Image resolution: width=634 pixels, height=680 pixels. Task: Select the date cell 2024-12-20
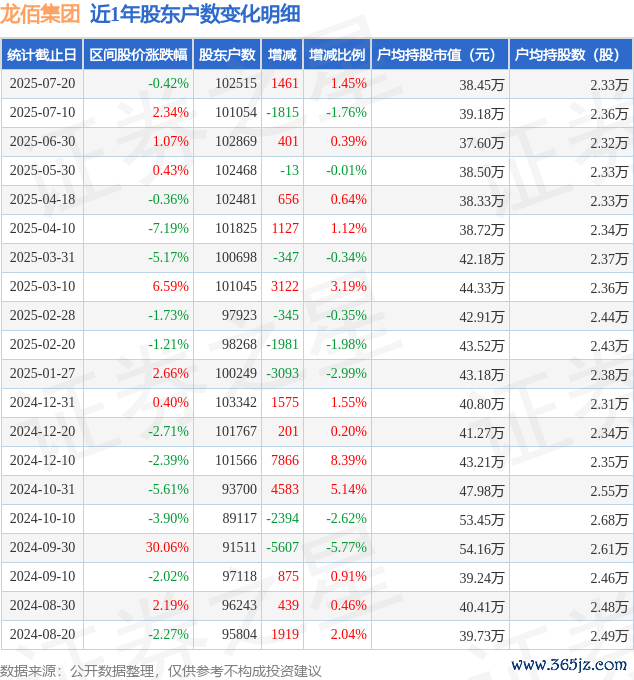point(42,432)
